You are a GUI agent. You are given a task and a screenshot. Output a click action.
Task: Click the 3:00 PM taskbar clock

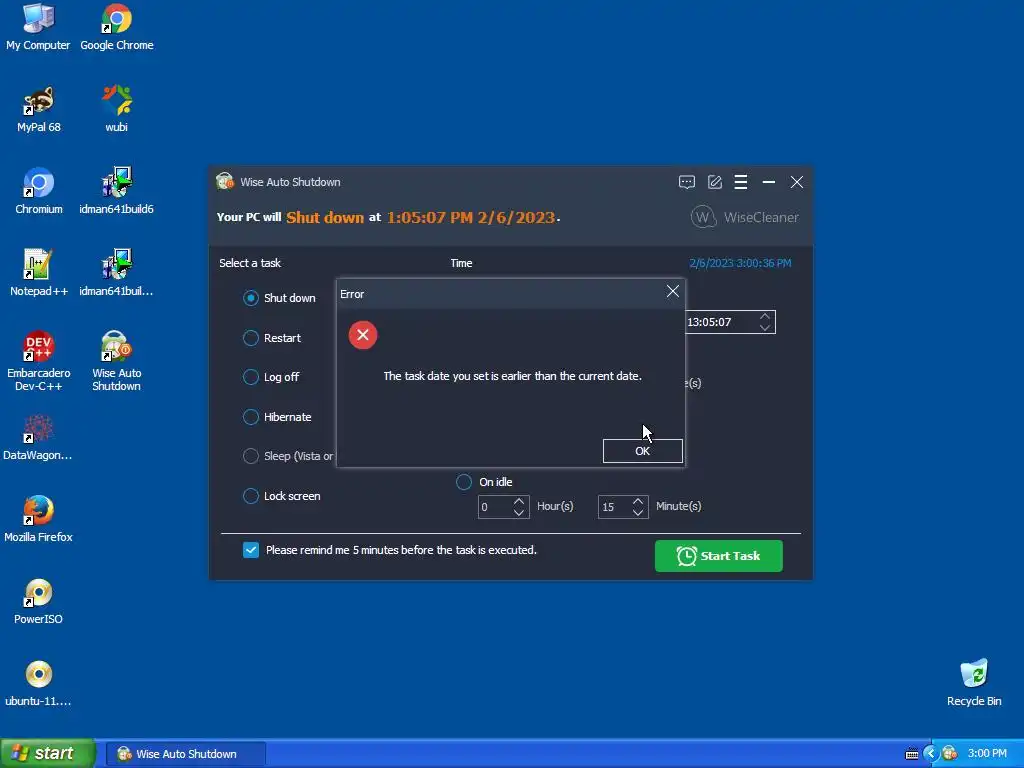[987, 754]
